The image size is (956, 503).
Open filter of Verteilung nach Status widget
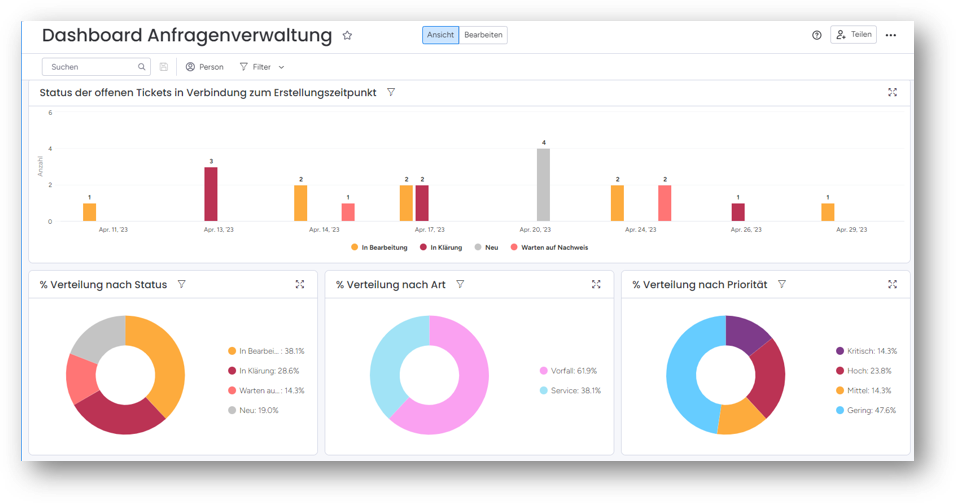pyautogui.click(x=182, y=285)
